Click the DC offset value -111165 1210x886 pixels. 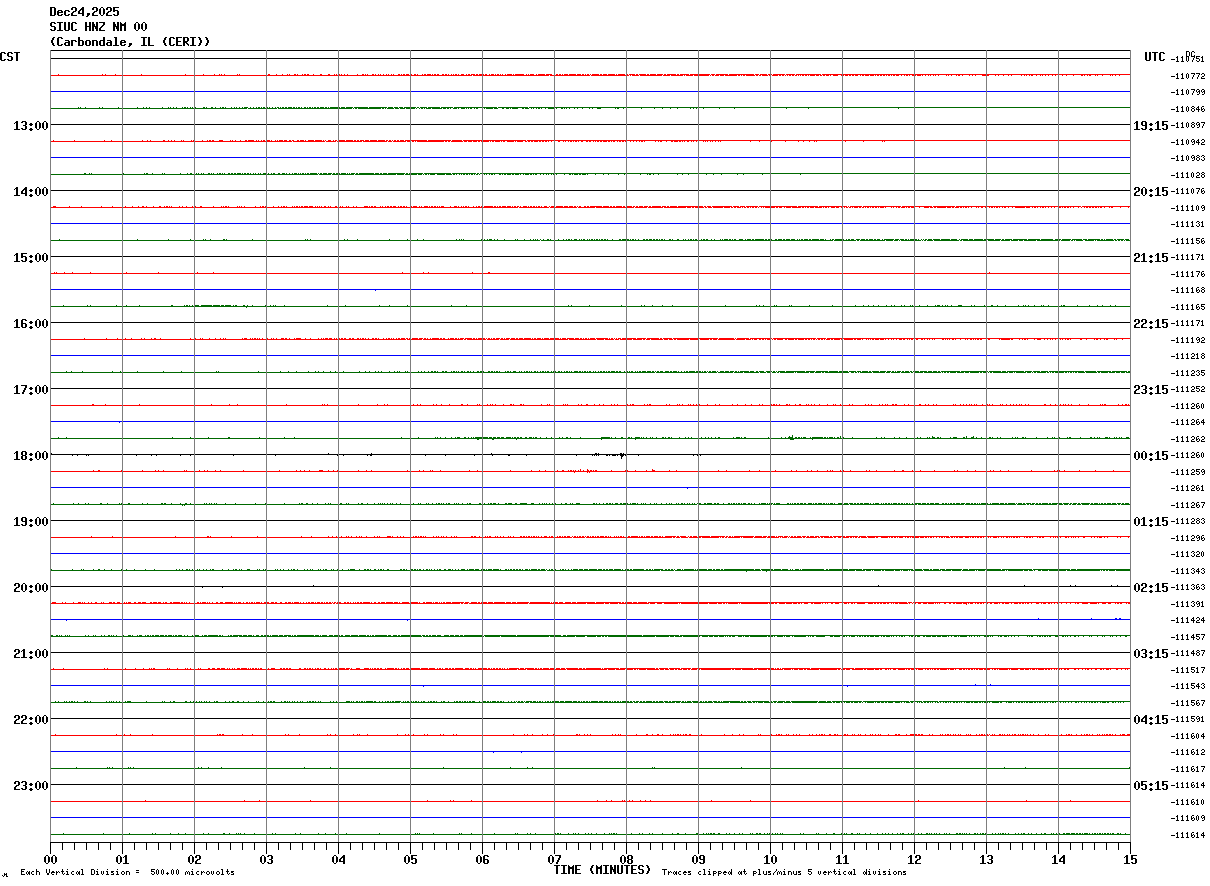pyautogui.click(x=1188, y=308)
